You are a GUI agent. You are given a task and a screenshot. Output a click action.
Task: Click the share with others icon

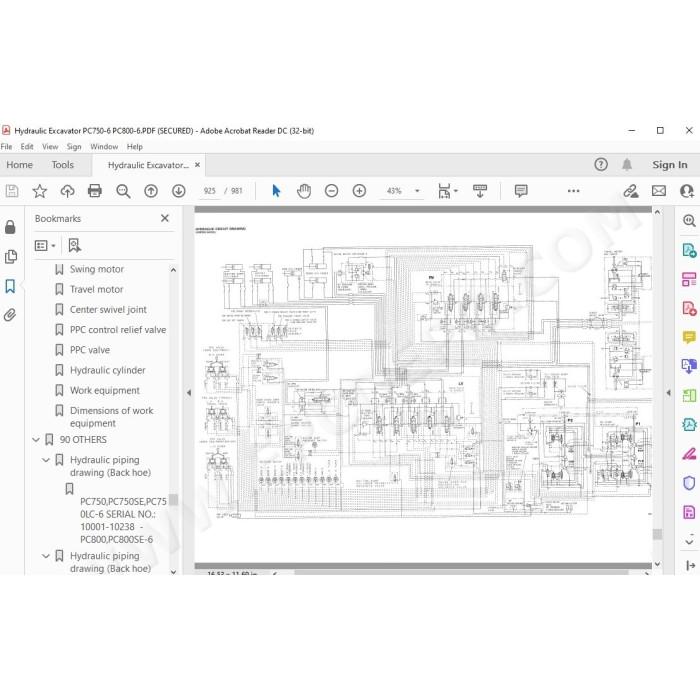[687, 191]
